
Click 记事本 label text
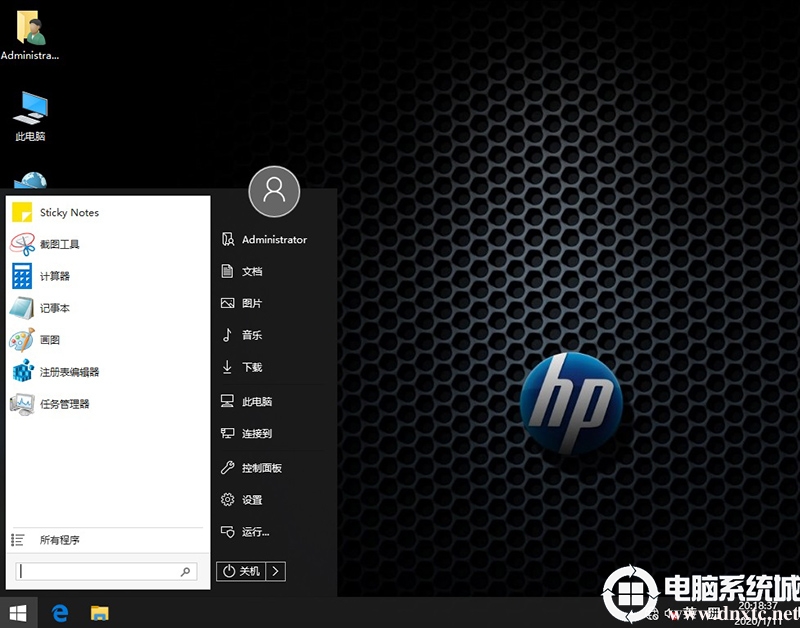(55, 308)
